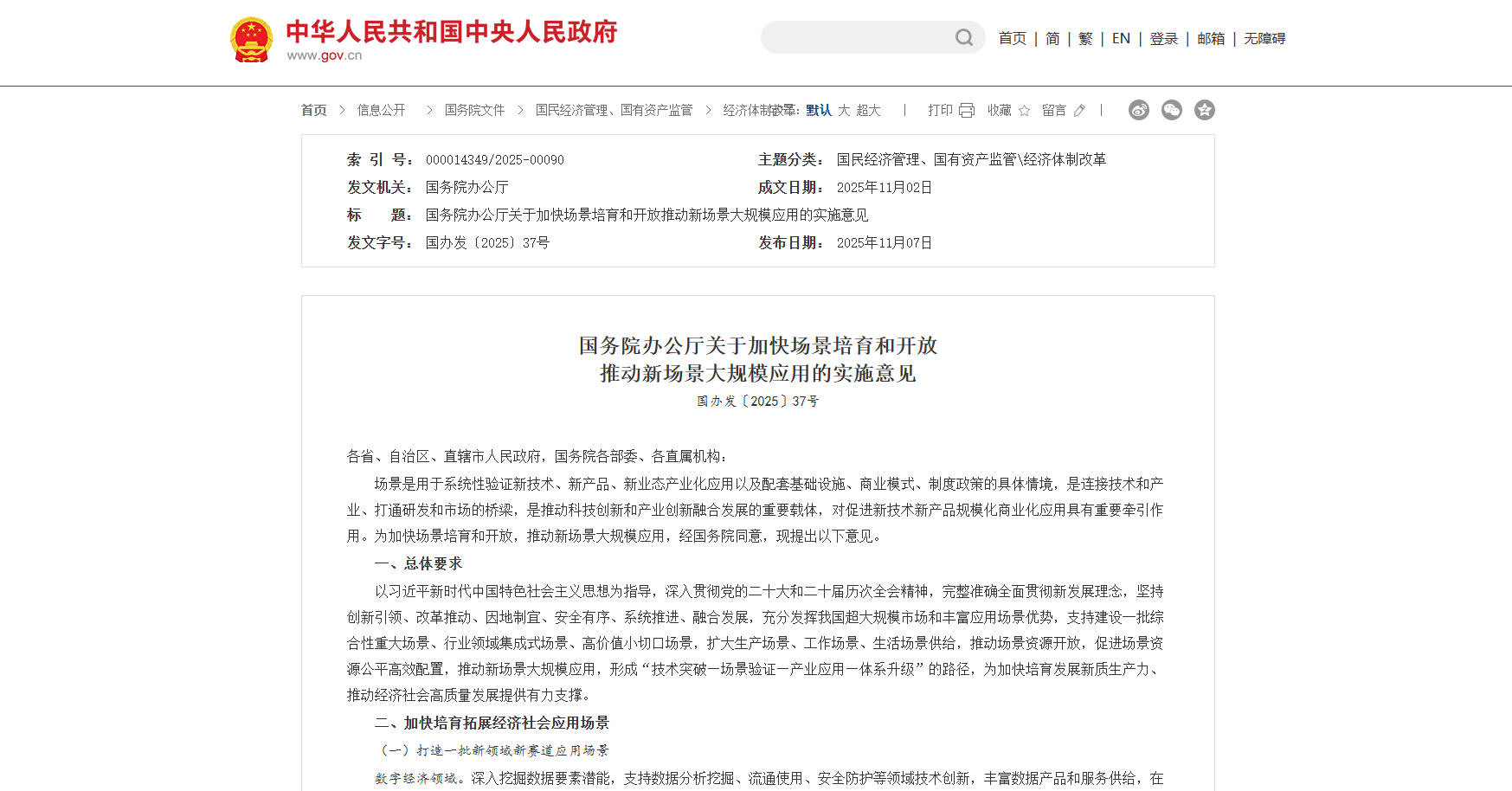Viewport: 1512px width, 791px height.
Task: Switch to traditional Chinese 繁
Action: tap(1085, 38)
